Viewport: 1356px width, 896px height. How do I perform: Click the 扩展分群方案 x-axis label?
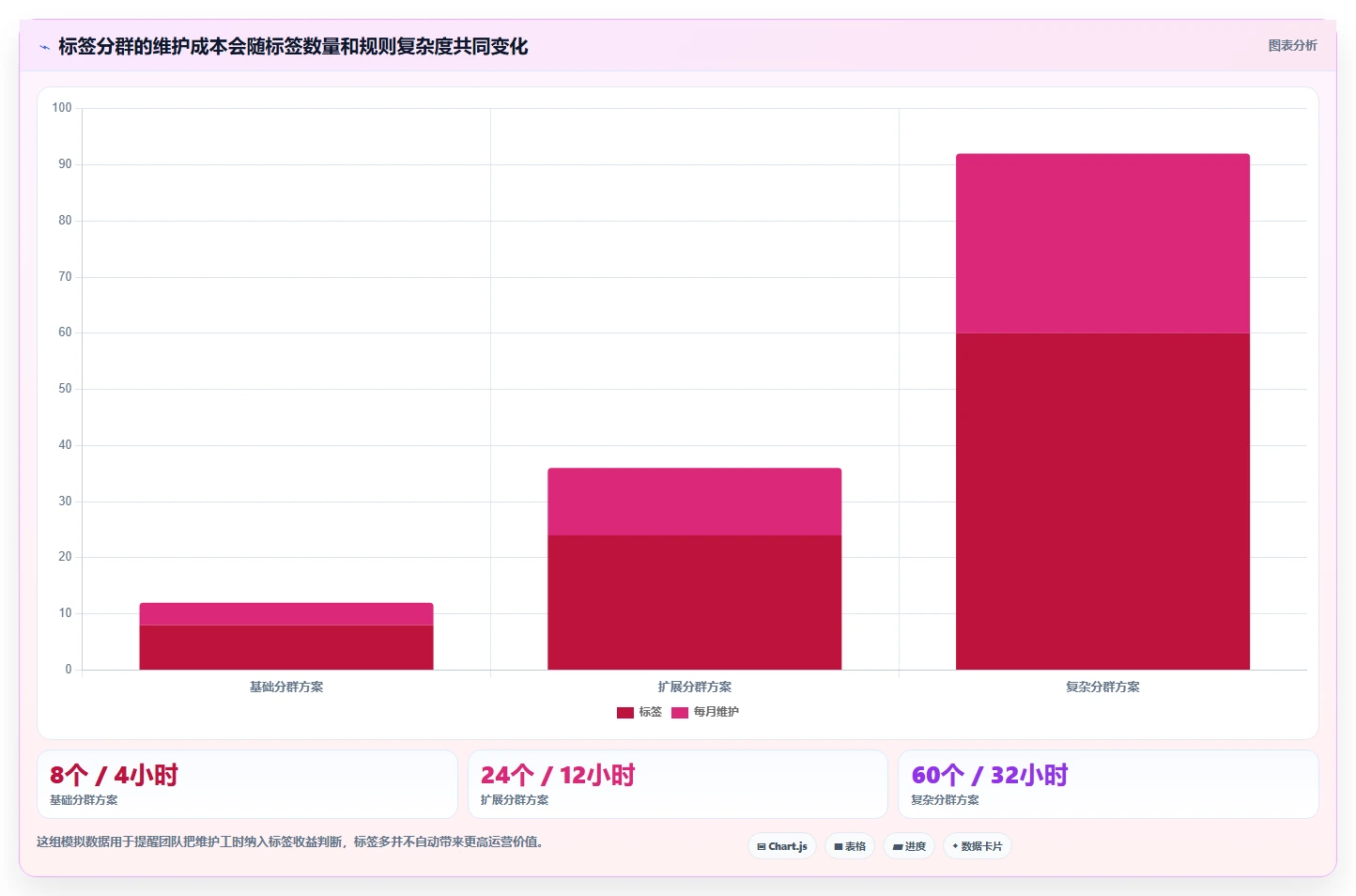point(695,687)
